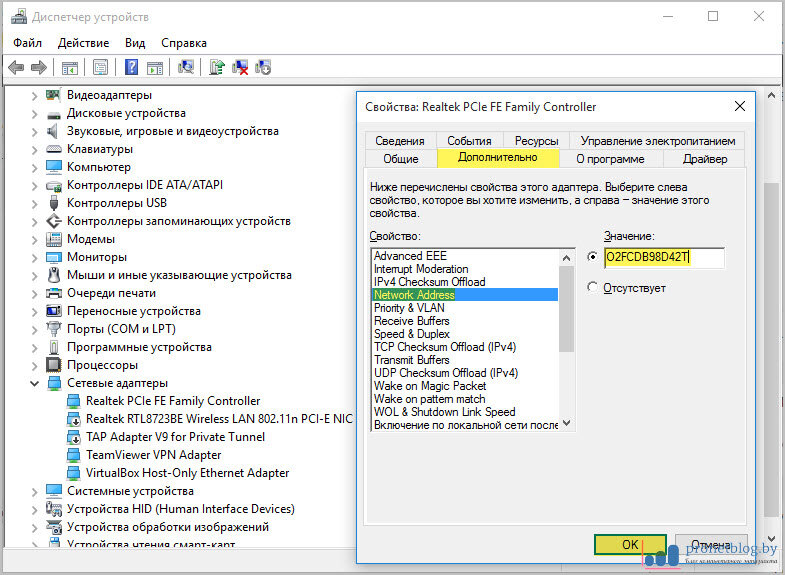Switch to the Общие tab
The width and height of the screenshot is (785, 575).
[401, 159]
